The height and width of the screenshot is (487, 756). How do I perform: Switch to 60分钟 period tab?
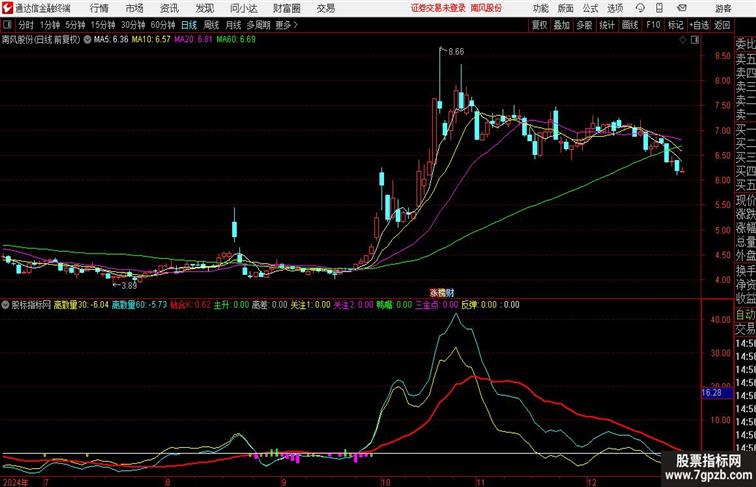click(162, 25)
